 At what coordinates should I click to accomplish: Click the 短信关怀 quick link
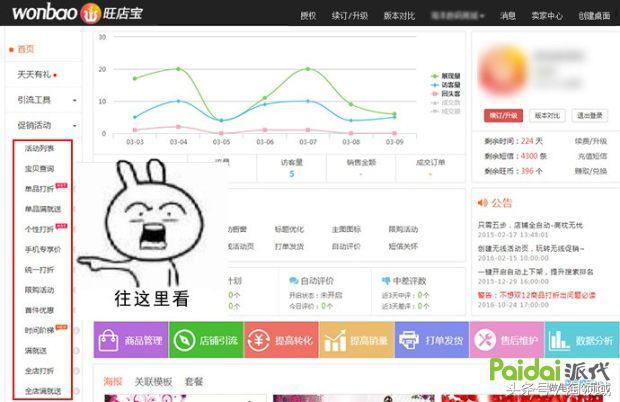click(x=403, y=246)
